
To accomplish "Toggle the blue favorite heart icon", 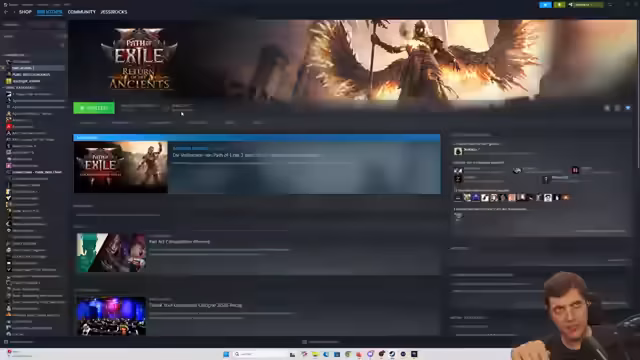I will [628, 108].
